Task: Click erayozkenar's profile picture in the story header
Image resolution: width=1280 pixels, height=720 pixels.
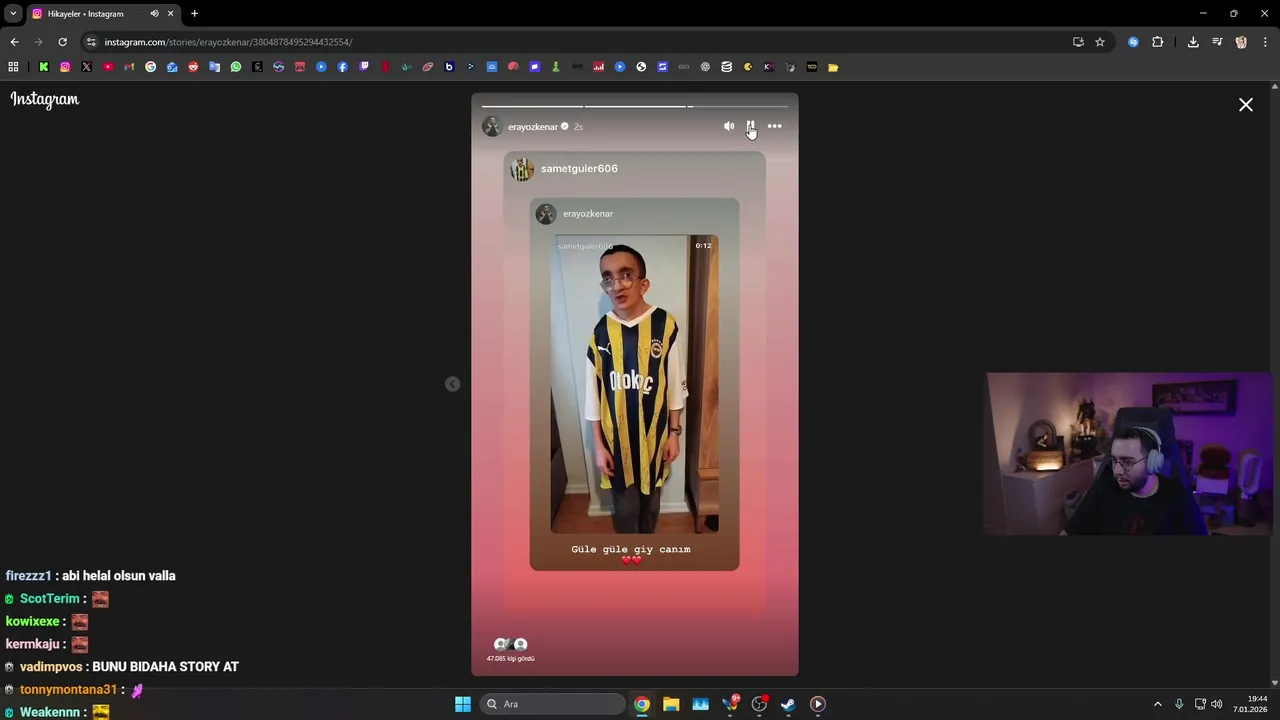Action: pyautogui.click(x=491, y=126)
